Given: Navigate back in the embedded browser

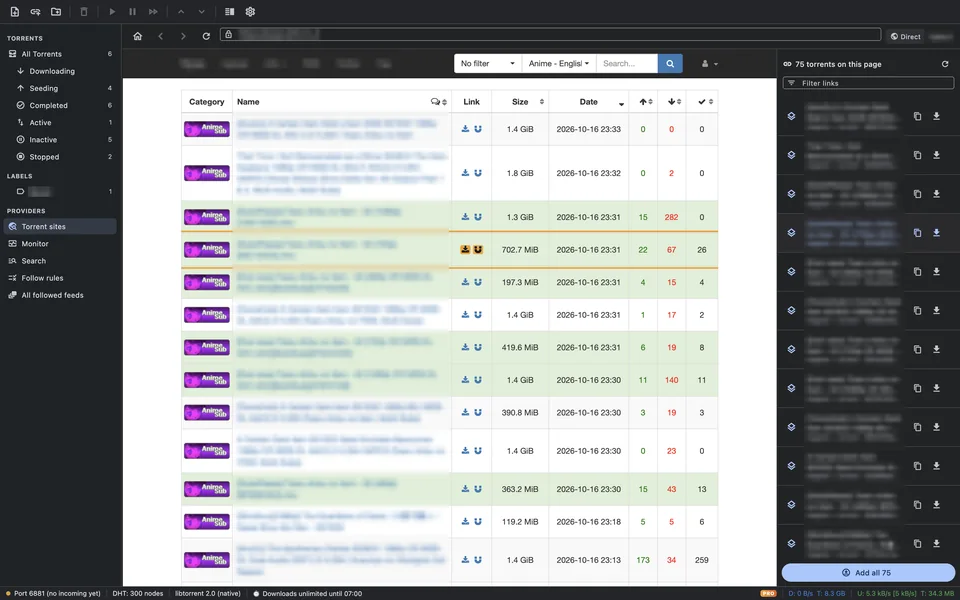Looking at the screenshot, I should (x=160, y=36).
